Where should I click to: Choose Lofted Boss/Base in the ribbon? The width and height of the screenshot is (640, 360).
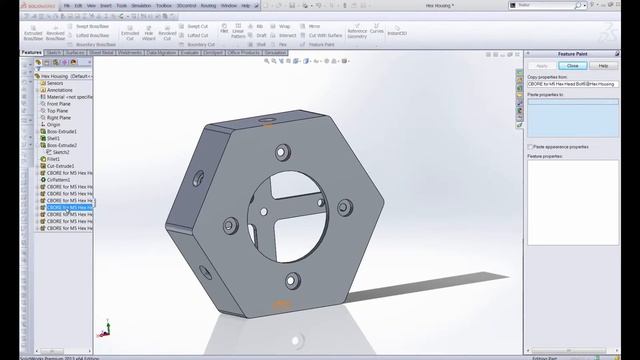point(89,36)
